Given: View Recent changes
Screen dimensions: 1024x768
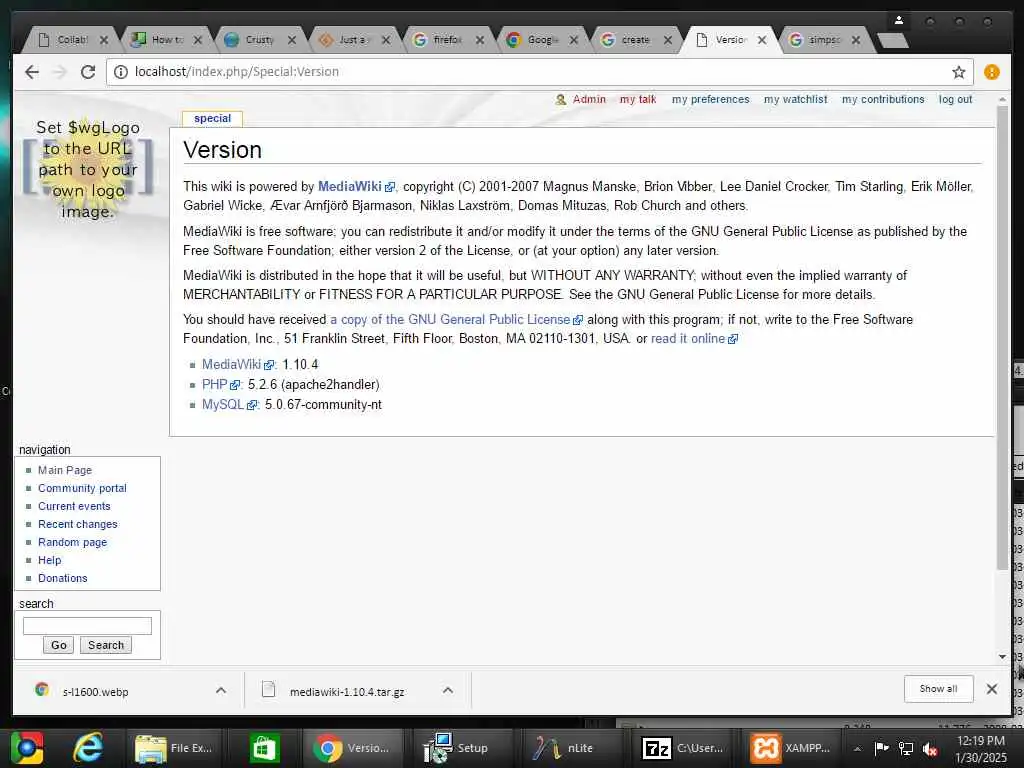Looking at the screenshot, I should (78, 524).
